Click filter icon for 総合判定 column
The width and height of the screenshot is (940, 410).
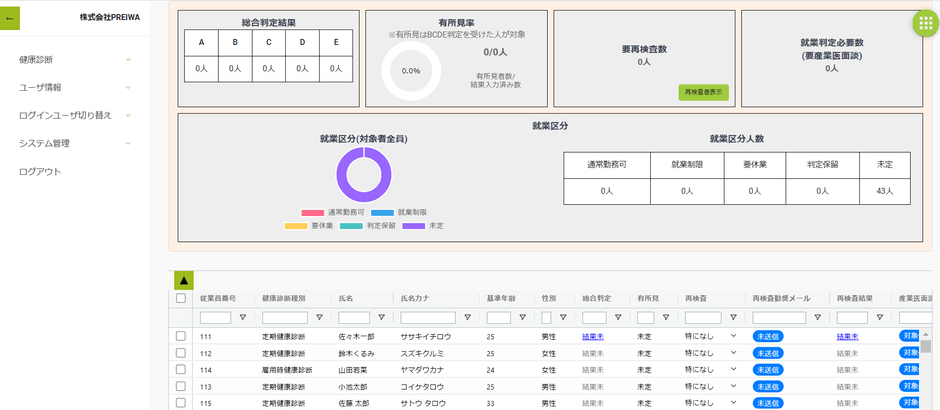[x=617, y=318]
